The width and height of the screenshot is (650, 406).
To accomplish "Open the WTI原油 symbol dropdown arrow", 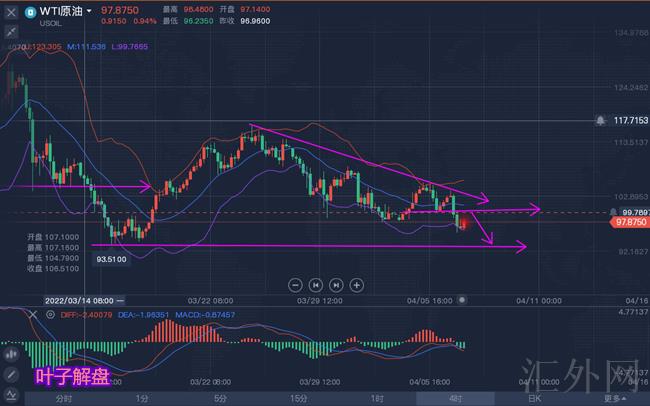I will click(89, 11).
